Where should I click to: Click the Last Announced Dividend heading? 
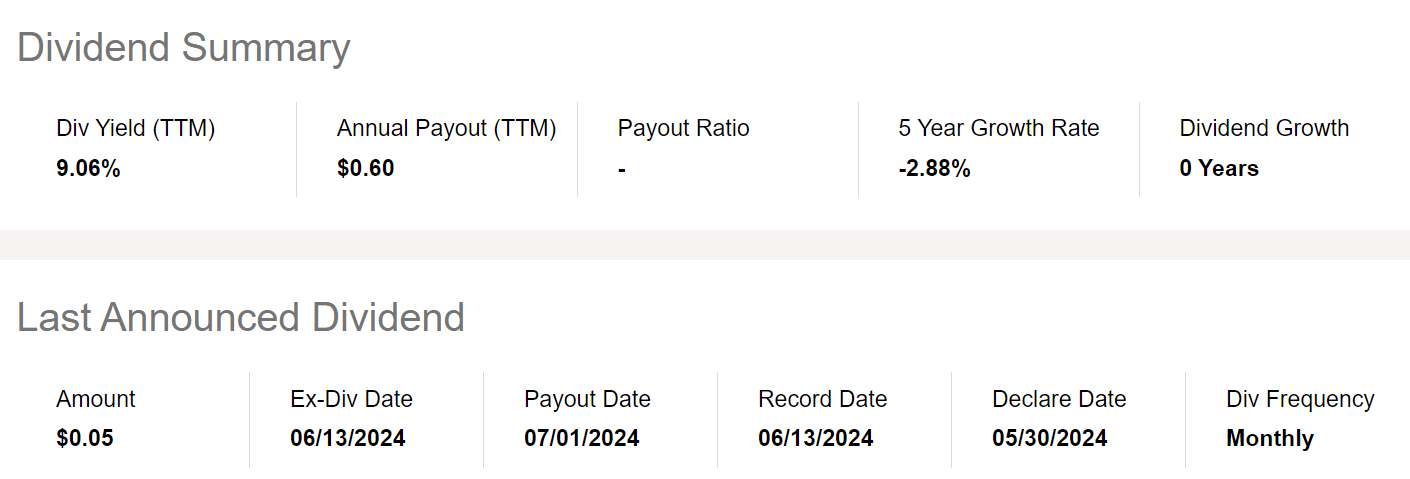coord(240,318)
